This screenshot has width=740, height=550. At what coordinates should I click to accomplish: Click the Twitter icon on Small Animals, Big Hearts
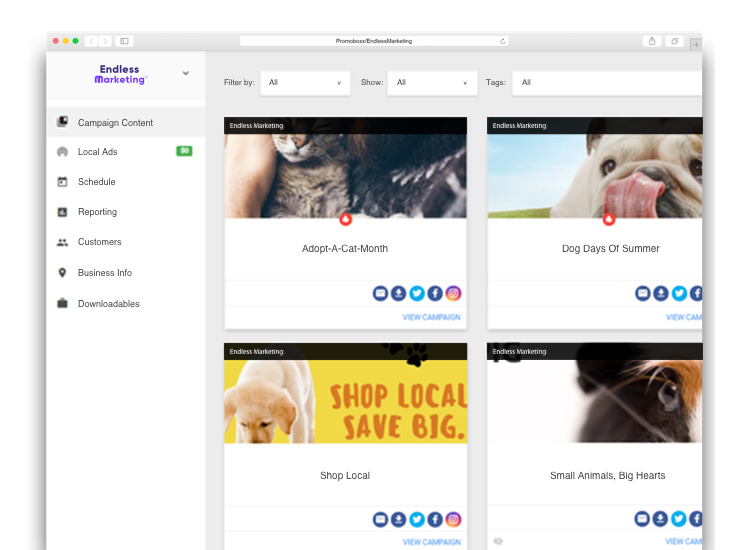click(x=679, y=519)
